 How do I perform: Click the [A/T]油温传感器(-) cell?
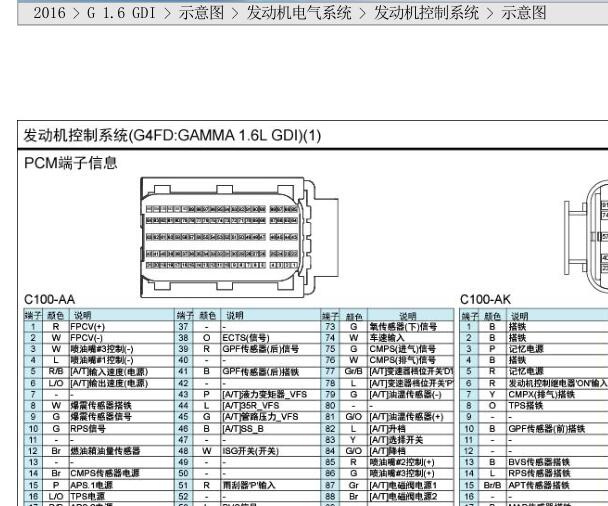(x=411, y=394)
